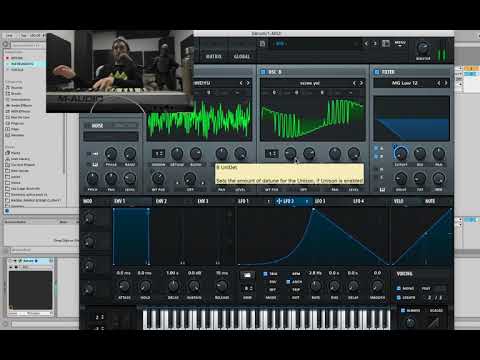
Task: Select the ENV 2 modulation tab
Action: click(161, 201)
